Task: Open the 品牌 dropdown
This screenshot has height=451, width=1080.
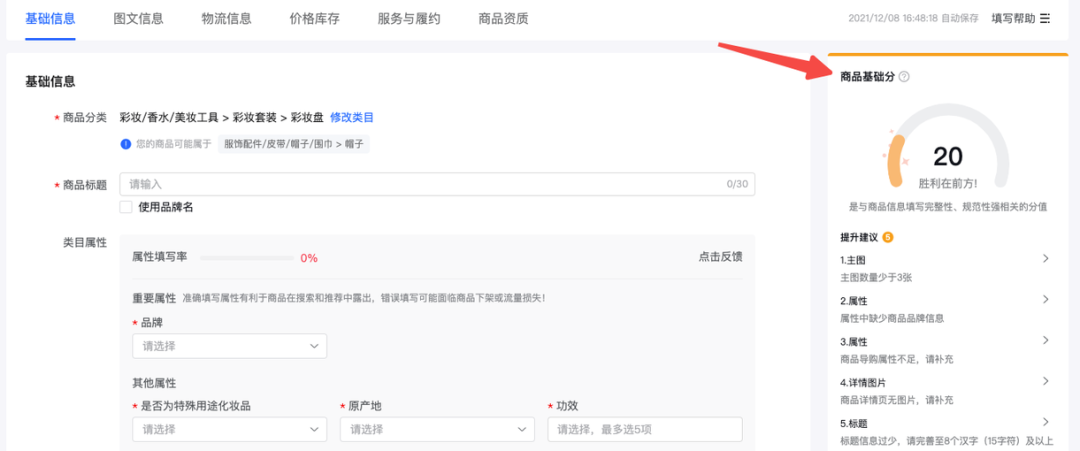Action: point(229,346)
